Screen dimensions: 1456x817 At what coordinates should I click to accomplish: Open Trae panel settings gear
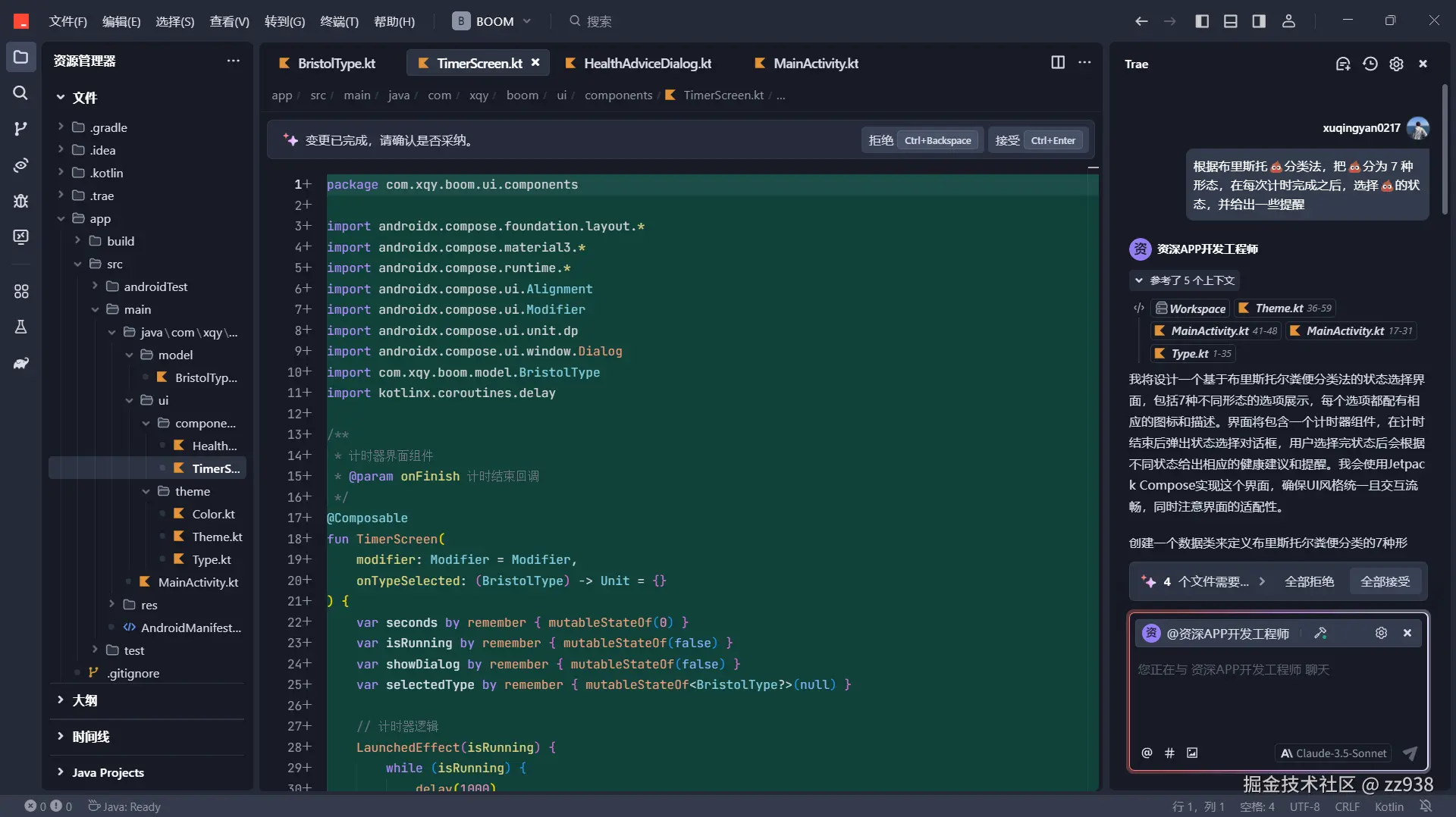coord(1396,64)
